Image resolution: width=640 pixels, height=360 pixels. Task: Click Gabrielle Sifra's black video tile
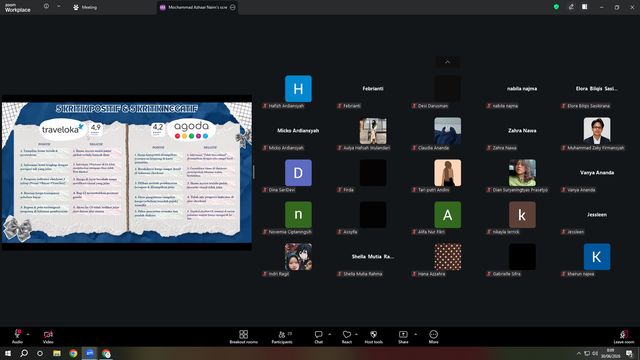(x=522, y=257)
